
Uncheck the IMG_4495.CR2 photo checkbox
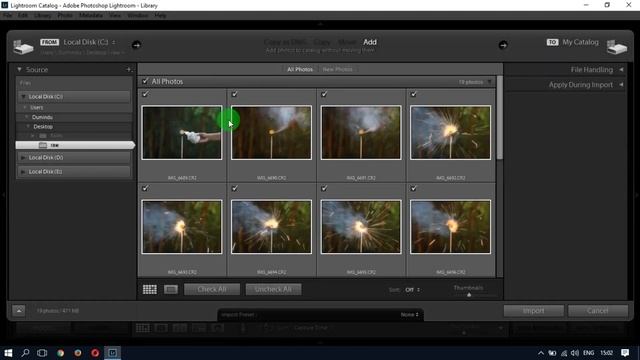click(324, 188)
